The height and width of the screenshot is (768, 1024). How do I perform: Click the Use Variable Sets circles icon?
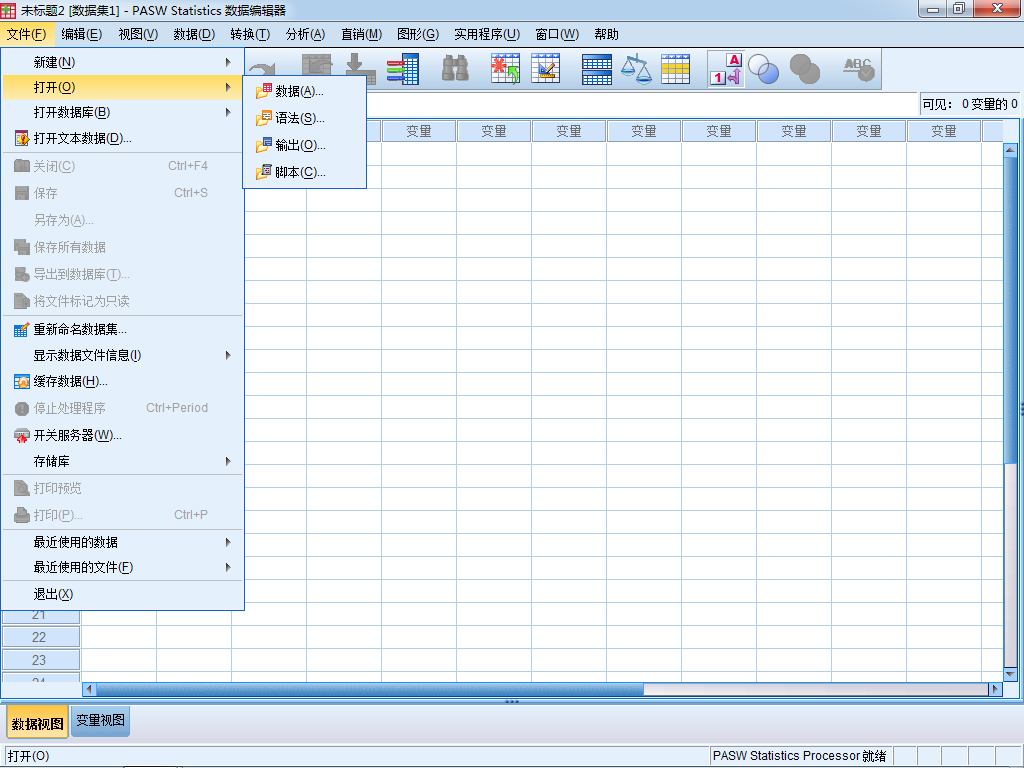click(x=763, y=69)
